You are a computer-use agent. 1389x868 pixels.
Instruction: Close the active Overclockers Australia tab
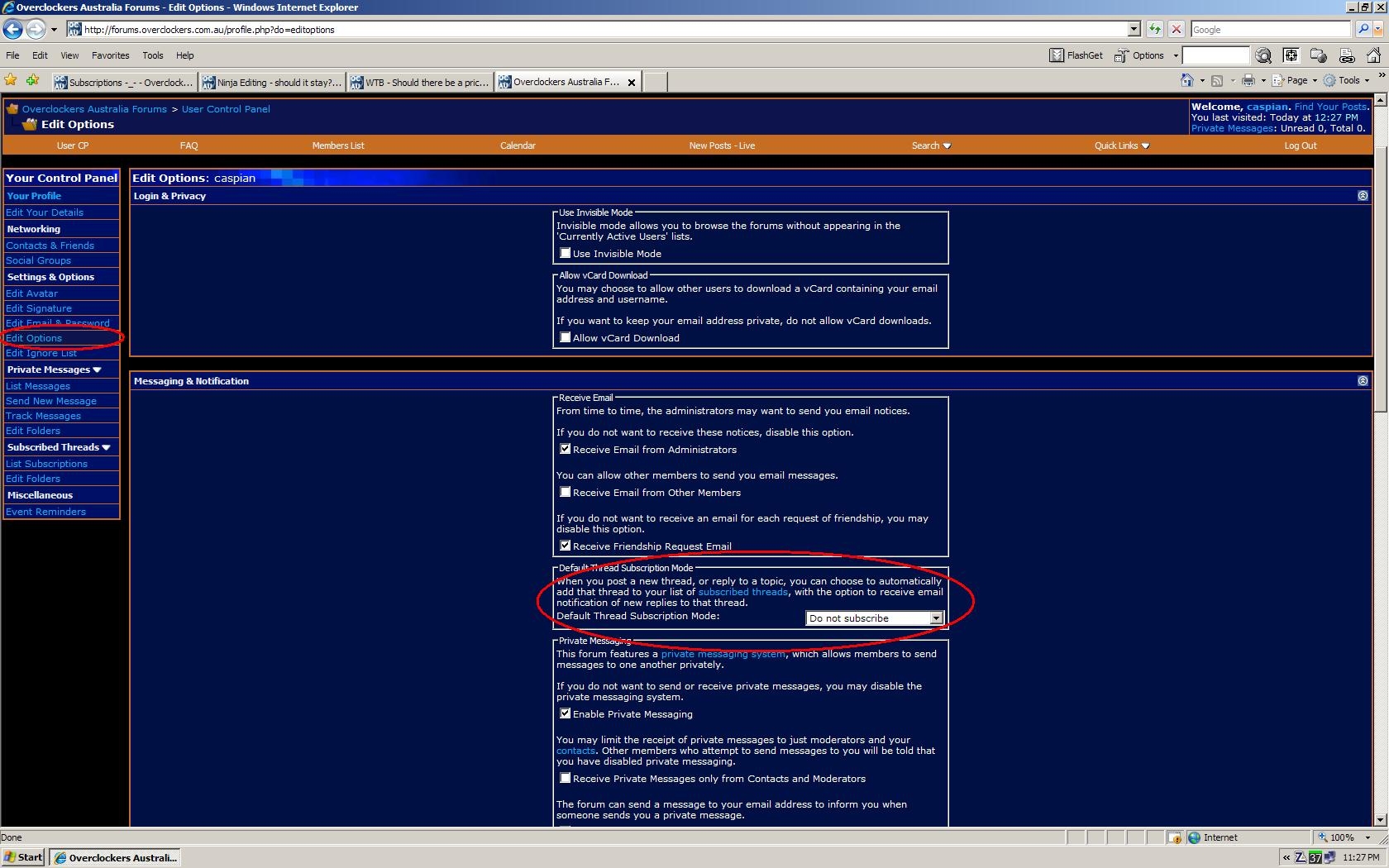(x=632, y=83)
